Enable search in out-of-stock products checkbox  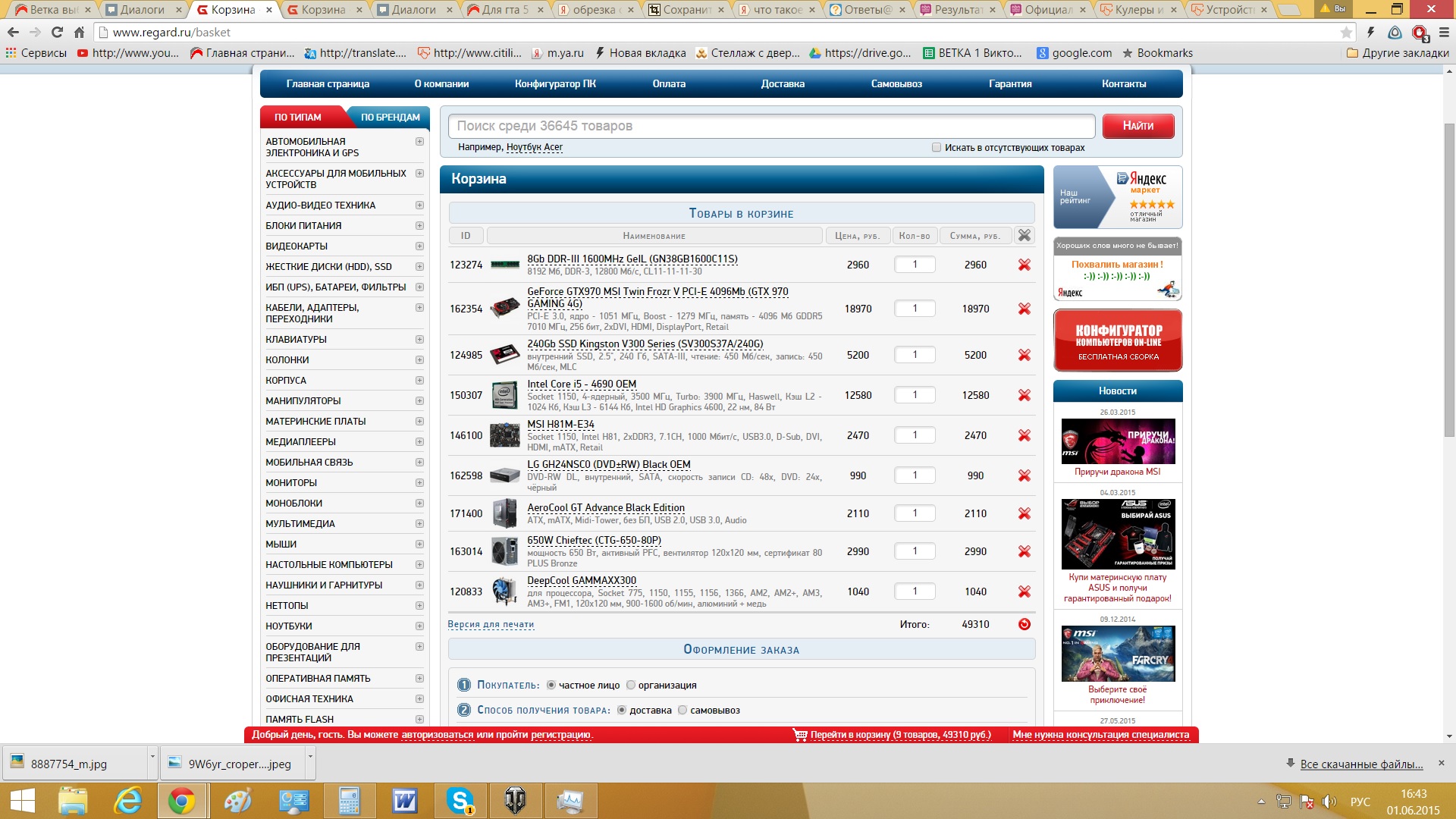[x=936, y=148]
